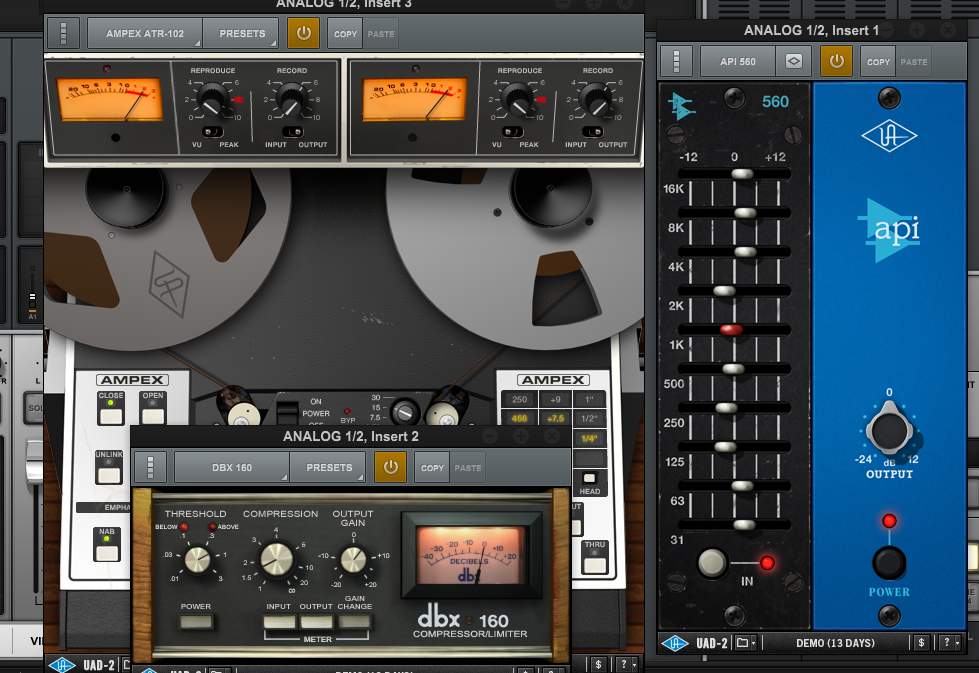Click the $ purchase button in API 560 footer

pyautogui.click(x=921, y=642)
